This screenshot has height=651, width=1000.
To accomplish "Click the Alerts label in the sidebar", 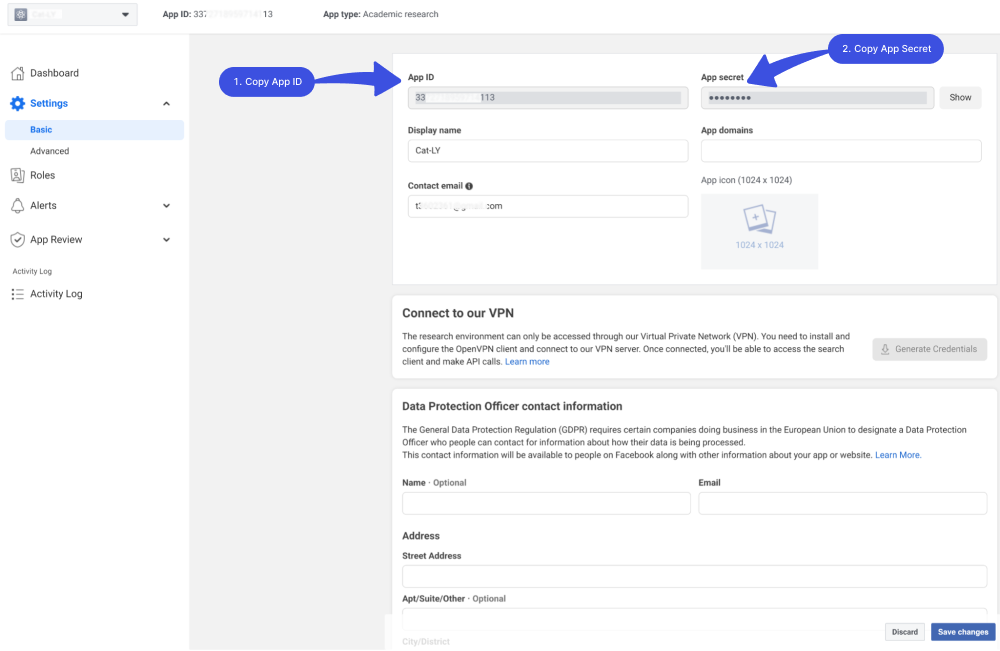I will (x=43, y=205).
